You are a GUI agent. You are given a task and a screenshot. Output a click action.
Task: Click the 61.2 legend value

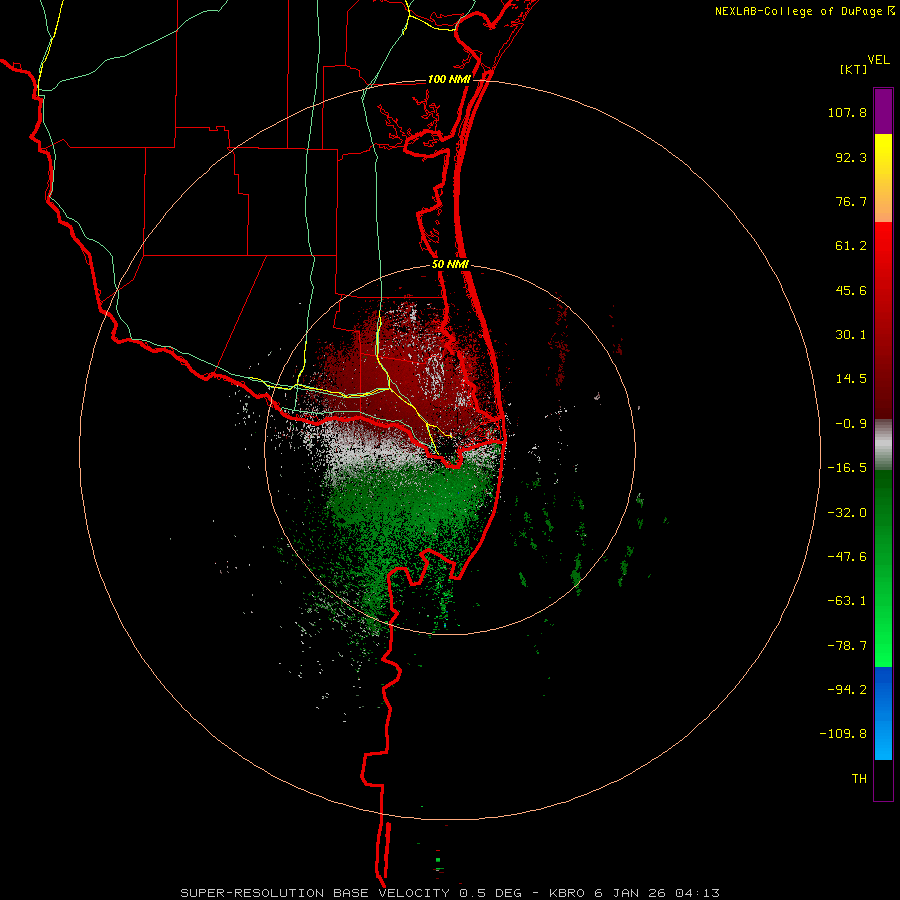click(851, 246)
